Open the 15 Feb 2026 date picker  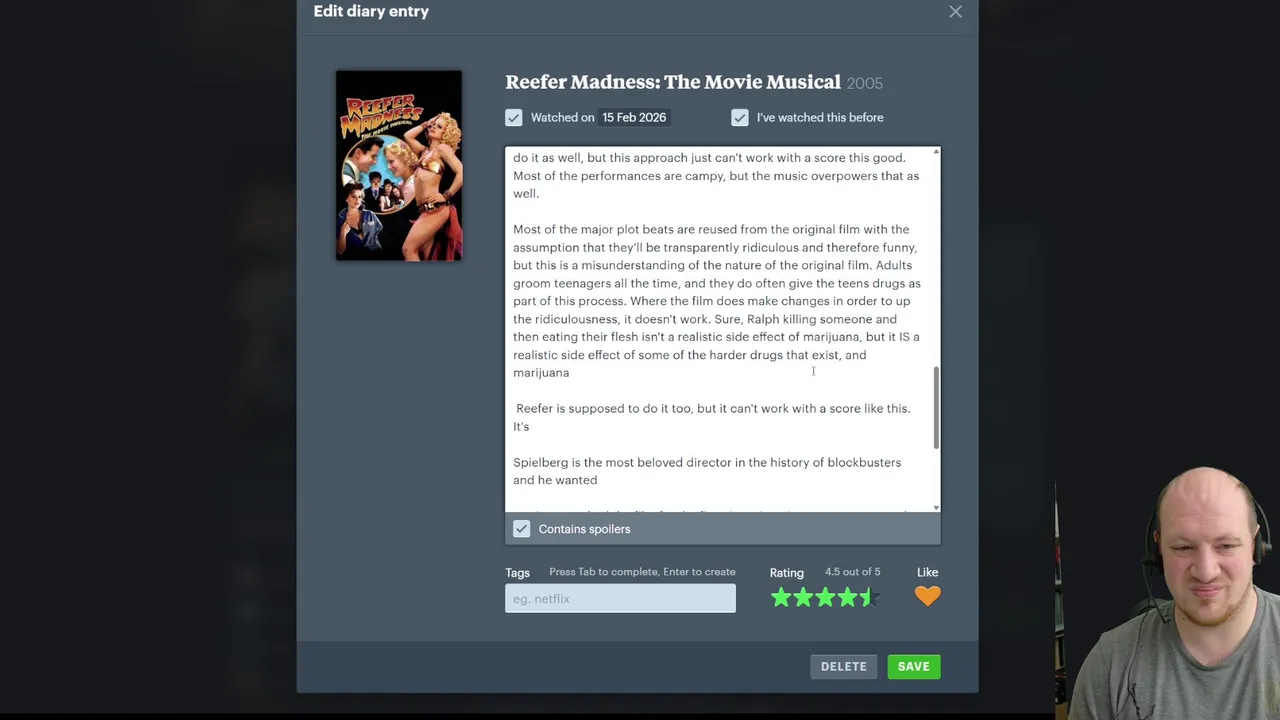[634, 117]
